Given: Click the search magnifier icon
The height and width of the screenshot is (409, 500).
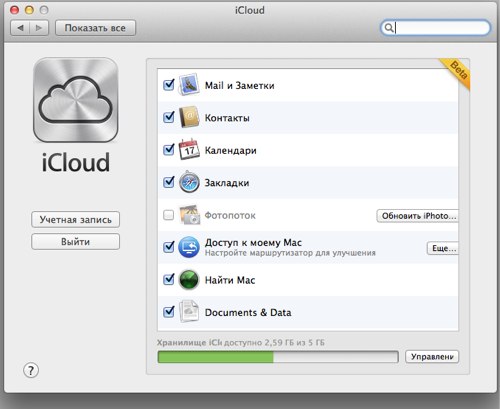Looking at the screenshot, I should point(389,28).
